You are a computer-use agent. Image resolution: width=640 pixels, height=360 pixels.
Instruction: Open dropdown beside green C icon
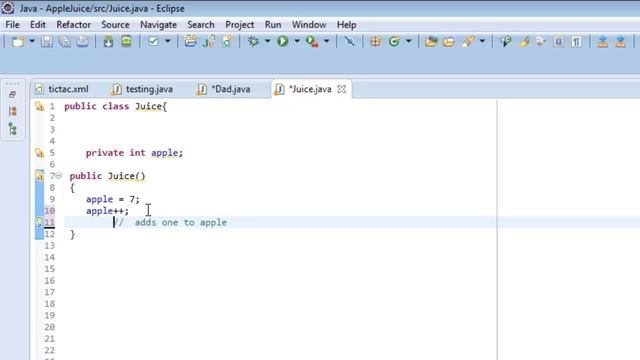pyautogui.click(x=409, y=42)
